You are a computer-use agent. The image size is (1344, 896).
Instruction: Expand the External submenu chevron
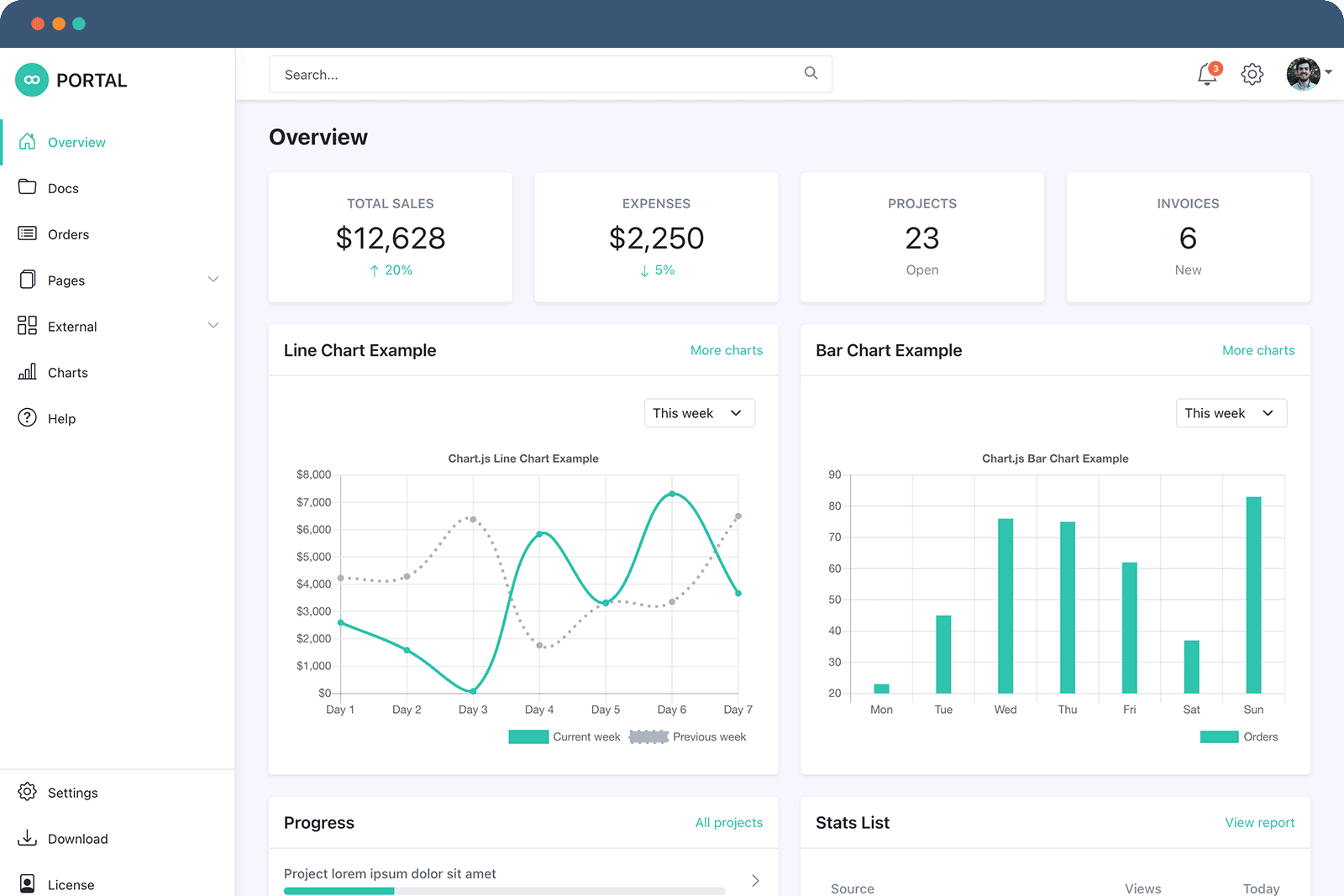pyautogui.click(x=213, y=325)
